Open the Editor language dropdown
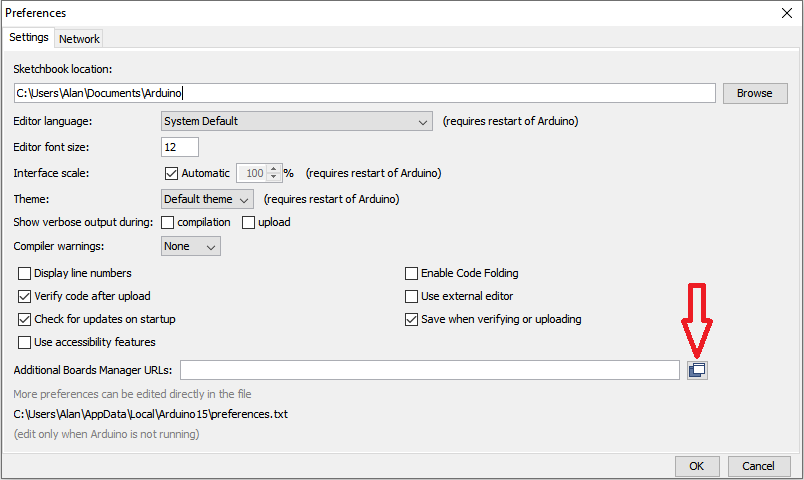This screenshot has width=804, height=480. tap(296, 121)
